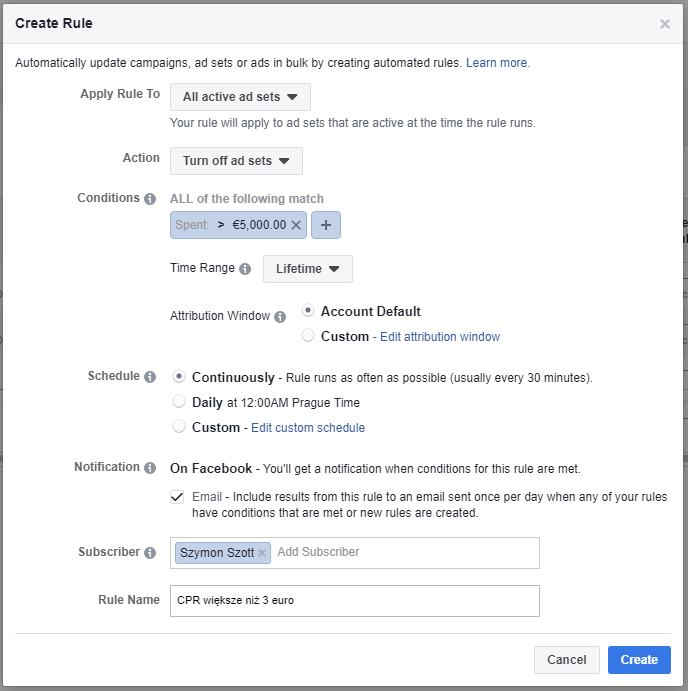Uncheck the Email notification checkbox
The width and height of the screenshot is (688, 691).
pyautogui.click(x=177, y=496)
